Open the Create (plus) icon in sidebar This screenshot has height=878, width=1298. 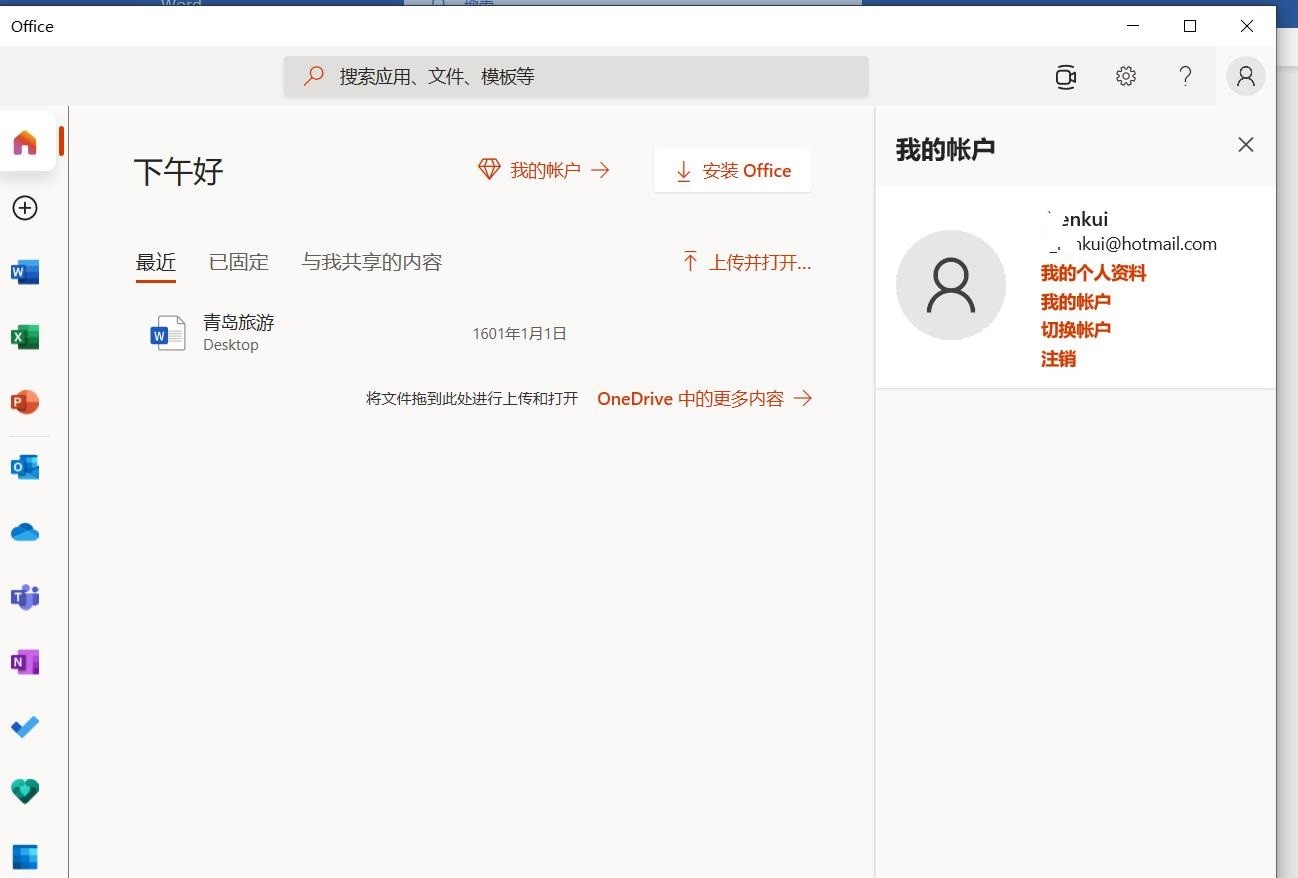click(x=25, y=207)
